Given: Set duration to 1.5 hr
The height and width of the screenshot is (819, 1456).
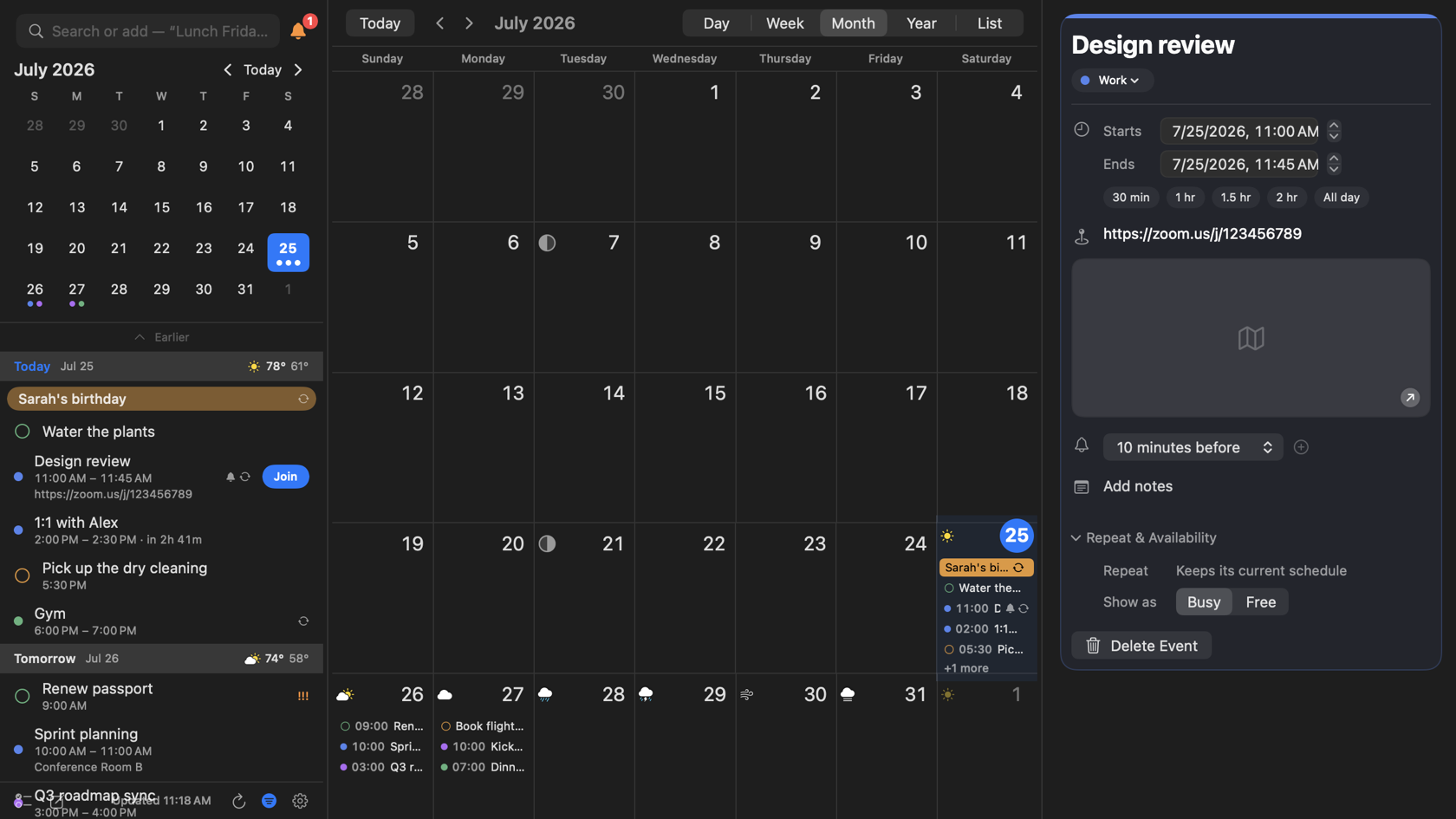Looking at the screenshot, I should point(1235,198).
